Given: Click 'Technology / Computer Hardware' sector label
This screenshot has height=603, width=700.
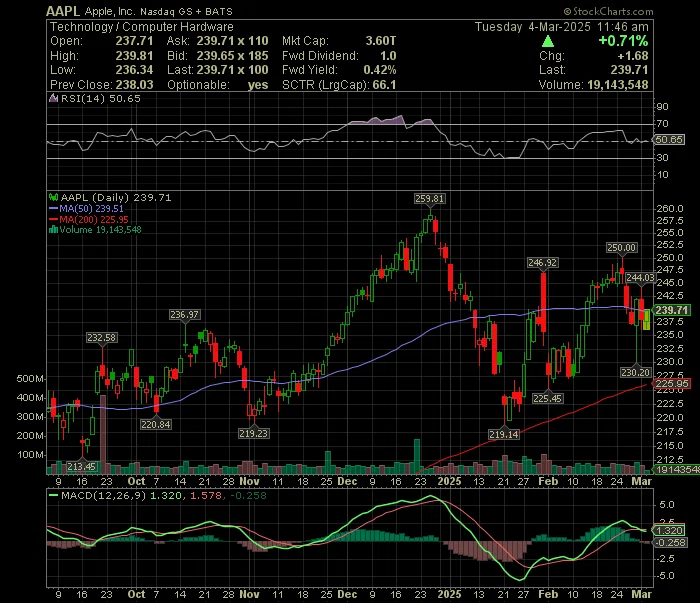Looking at the screenshot, I should click(x=142, y=27).
